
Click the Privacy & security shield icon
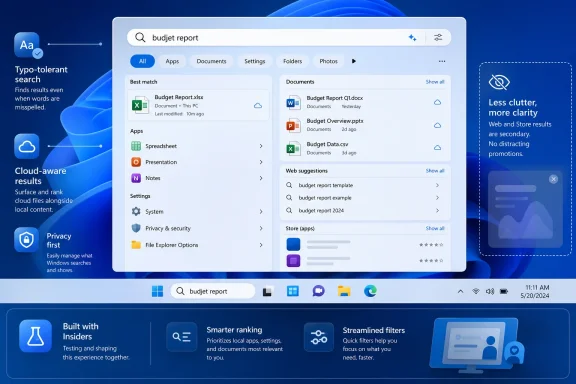click(x=136, y=228)
